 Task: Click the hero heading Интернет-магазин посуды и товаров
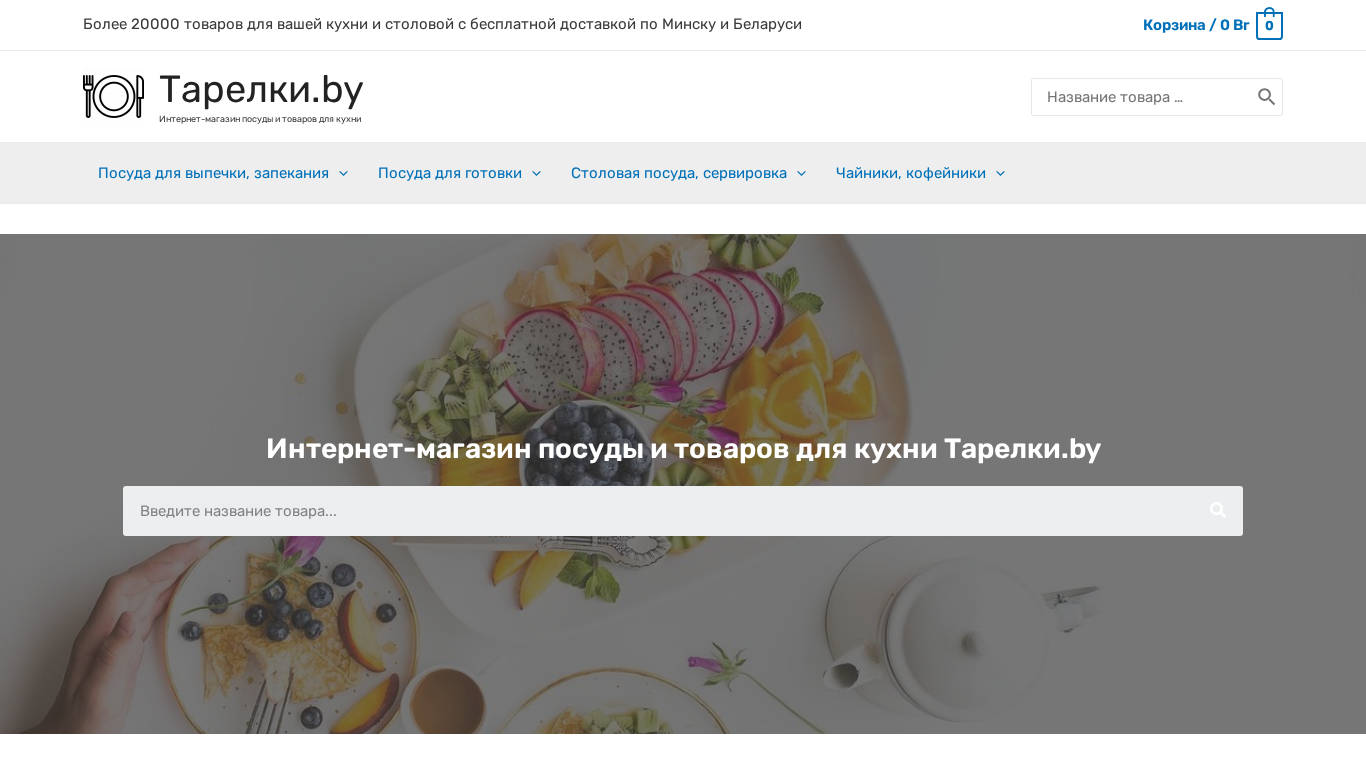(683, 448)
